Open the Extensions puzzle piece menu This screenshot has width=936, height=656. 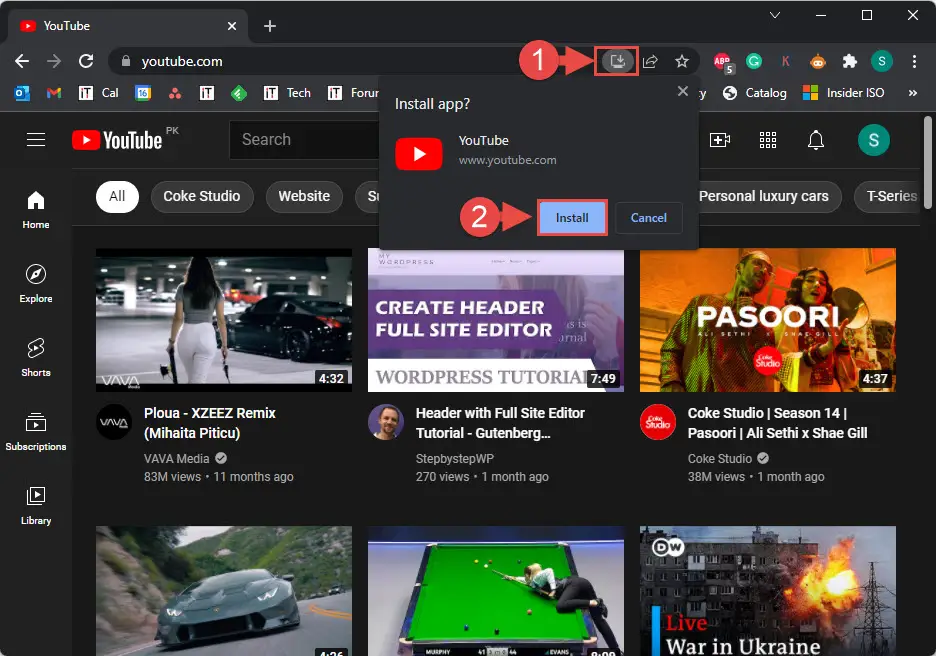click(849, 61)
